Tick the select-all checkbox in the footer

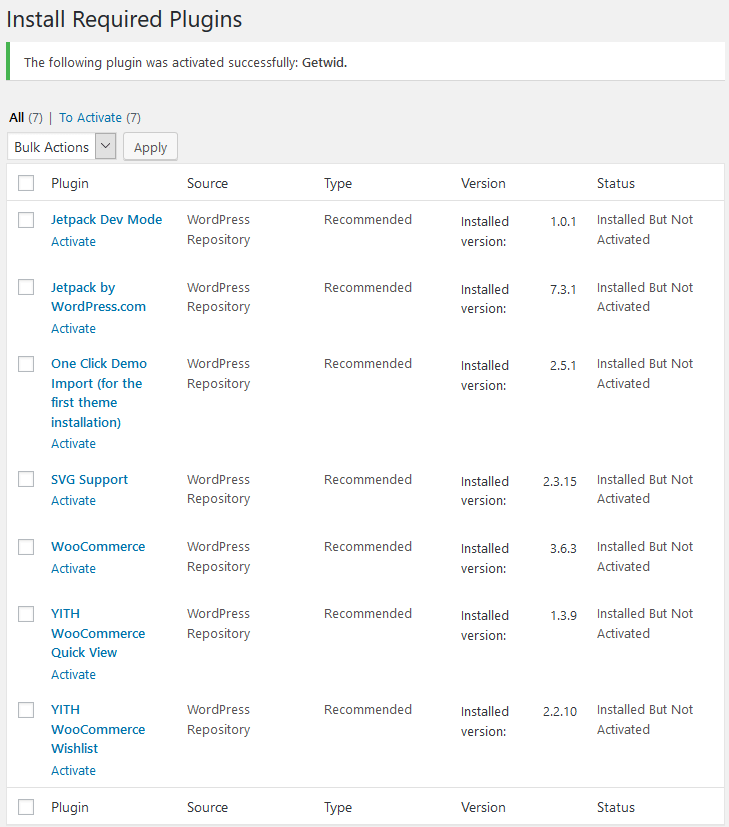[26, 807]
